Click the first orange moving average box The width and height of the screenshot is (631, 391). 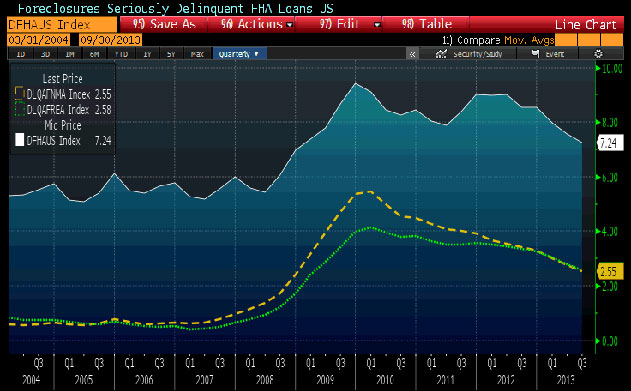pyautogui.click(x=565, y=40)
